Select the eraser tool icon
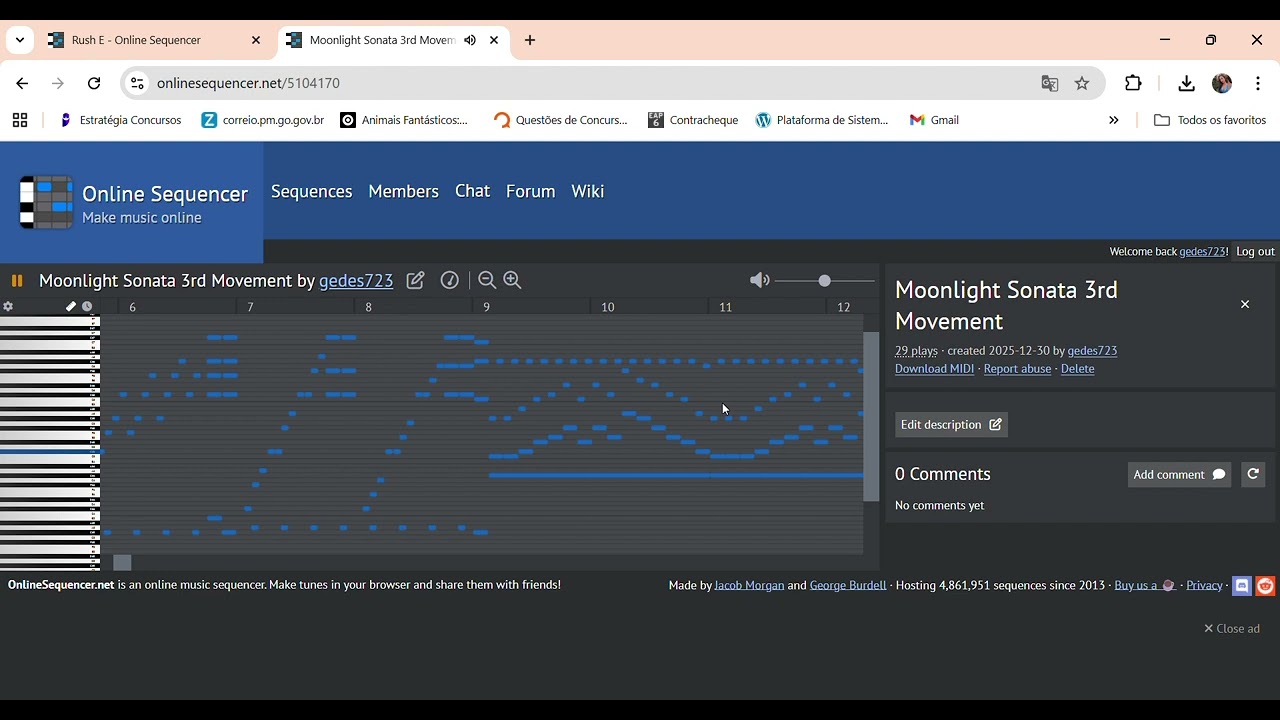The image size is (1280, 720). [x=71, y=307]
